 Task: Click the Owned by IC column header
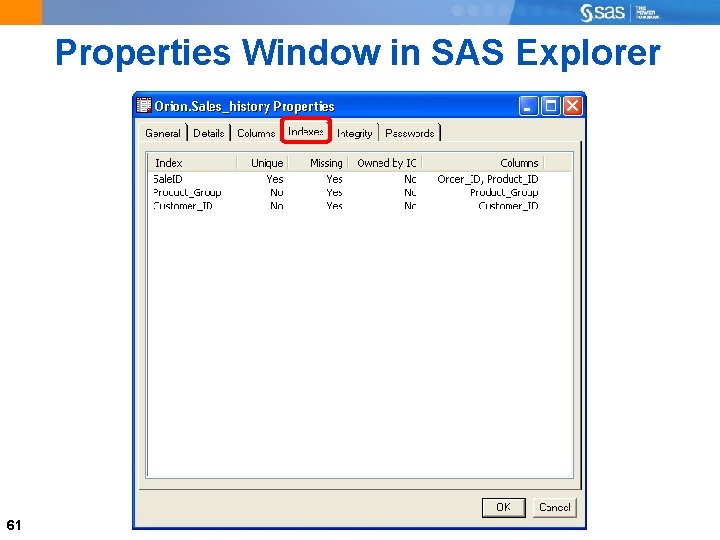[x=386, y=163]
